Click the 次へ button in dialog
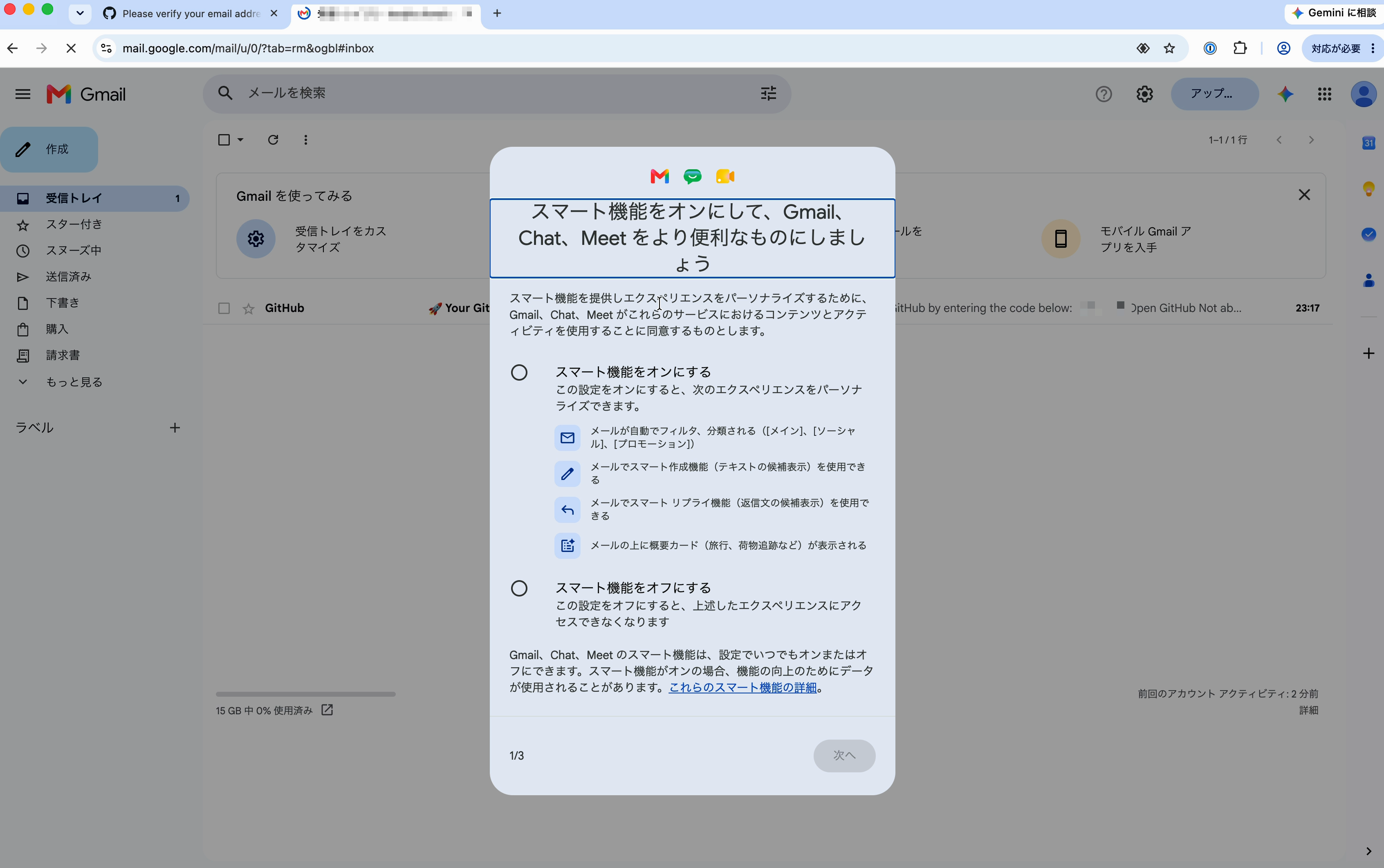 [x=844, y=756]
